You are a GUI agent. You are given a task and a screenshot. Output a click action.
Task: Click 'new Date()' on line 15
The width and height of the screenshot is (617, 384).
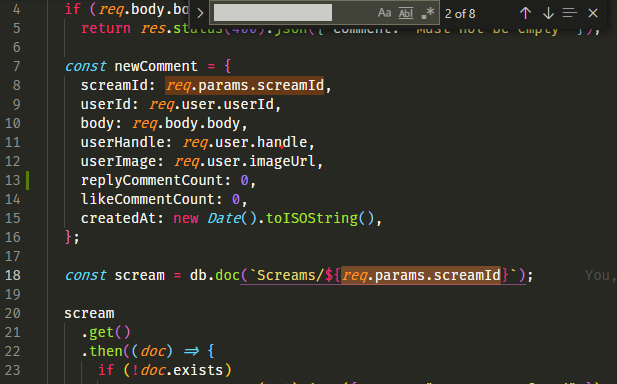pos(215,218)
